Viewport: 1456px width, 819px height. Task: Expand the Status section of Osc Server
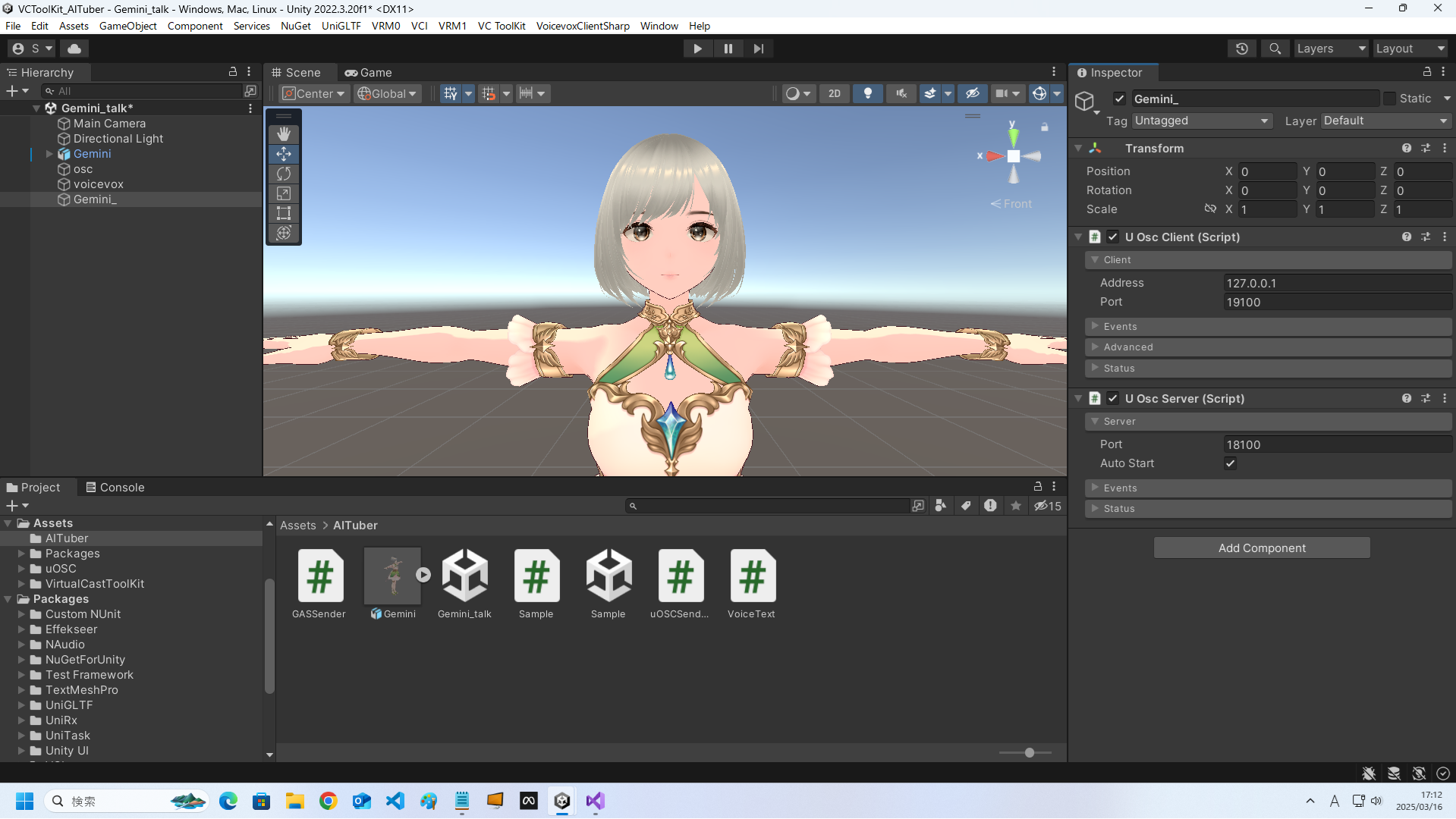[1268, 509]
